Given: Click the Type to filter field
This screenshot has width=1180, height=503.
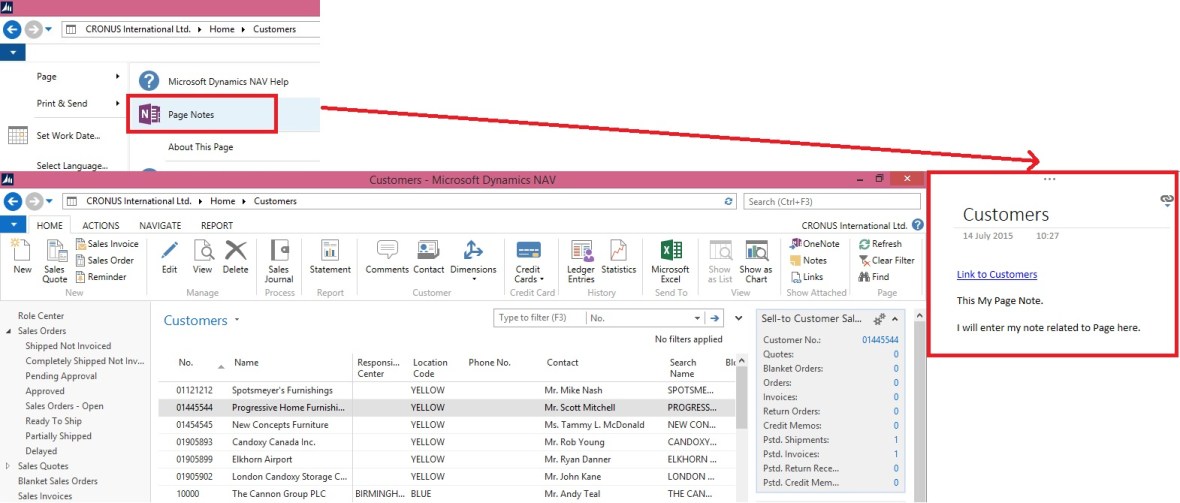Looking at the screenshot, I should pyautogui.click(x=539, y=319).
